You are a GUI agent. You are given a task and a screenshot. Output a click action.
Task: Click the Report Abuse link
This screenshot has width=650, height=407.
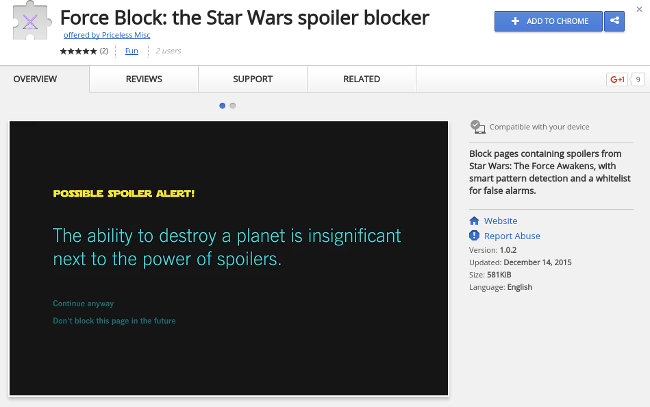(512, 236)
